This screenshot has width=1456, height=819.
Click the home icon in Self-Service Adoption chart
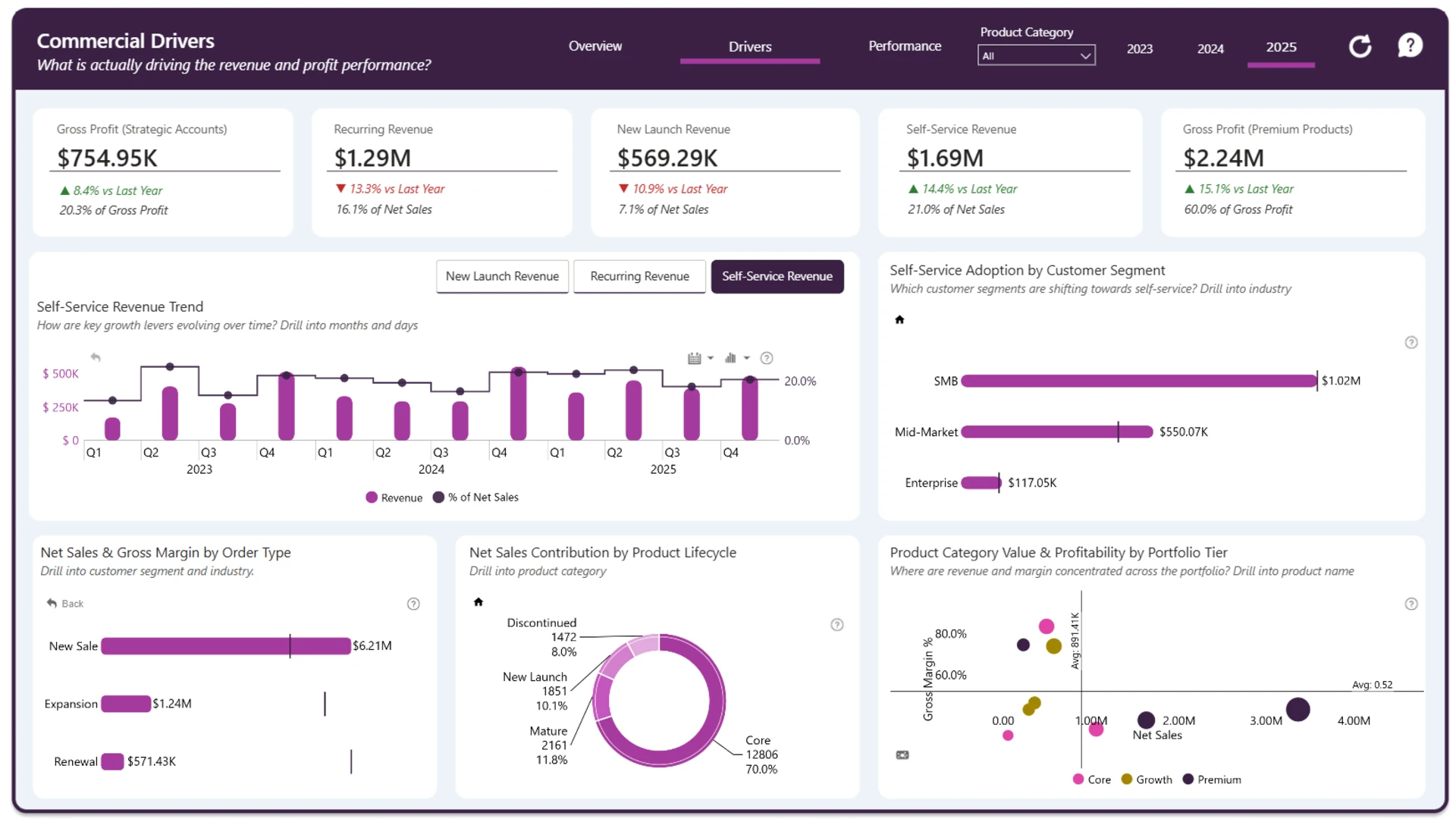tap(899, 319)
